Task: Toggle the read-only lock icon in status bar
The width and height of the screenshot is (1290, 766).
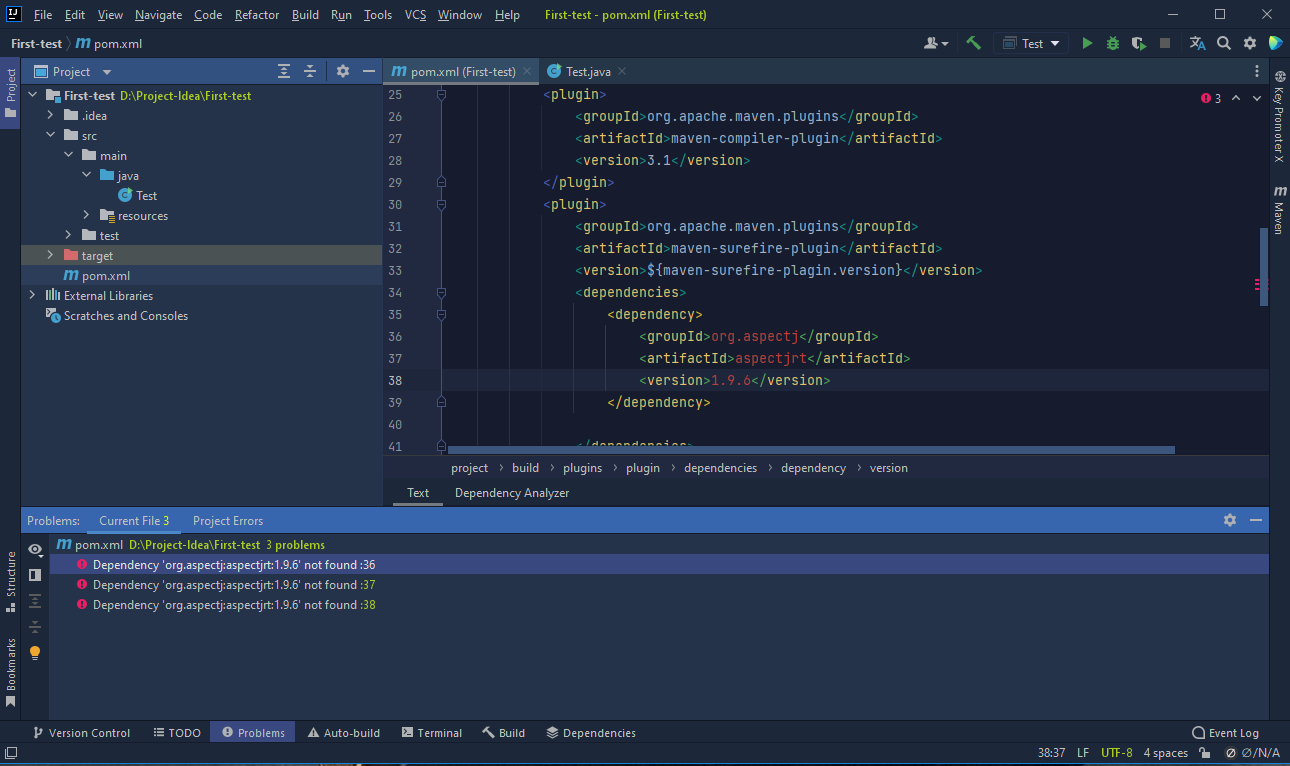Action: pos(1207,753)
